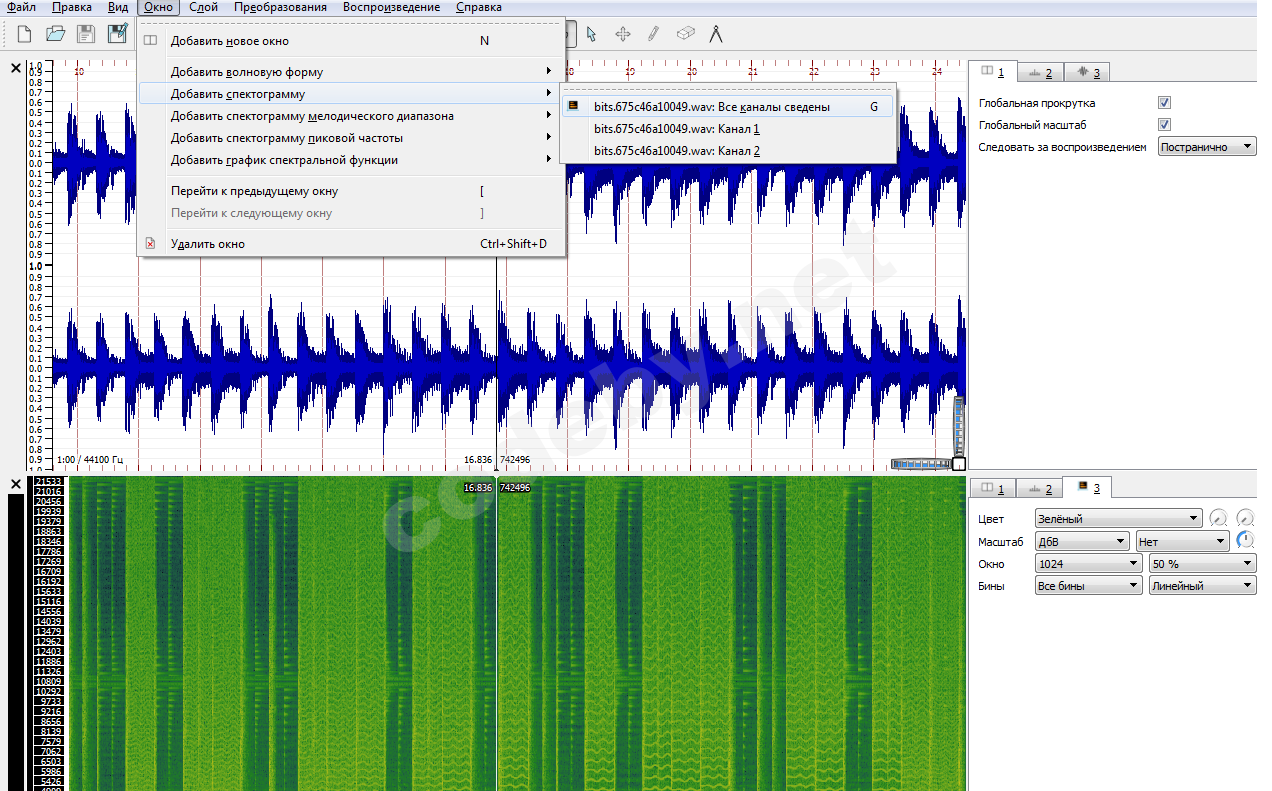Close the waveform pane with X
This screenshot has width=1272, height=791.
coord(15,68)
